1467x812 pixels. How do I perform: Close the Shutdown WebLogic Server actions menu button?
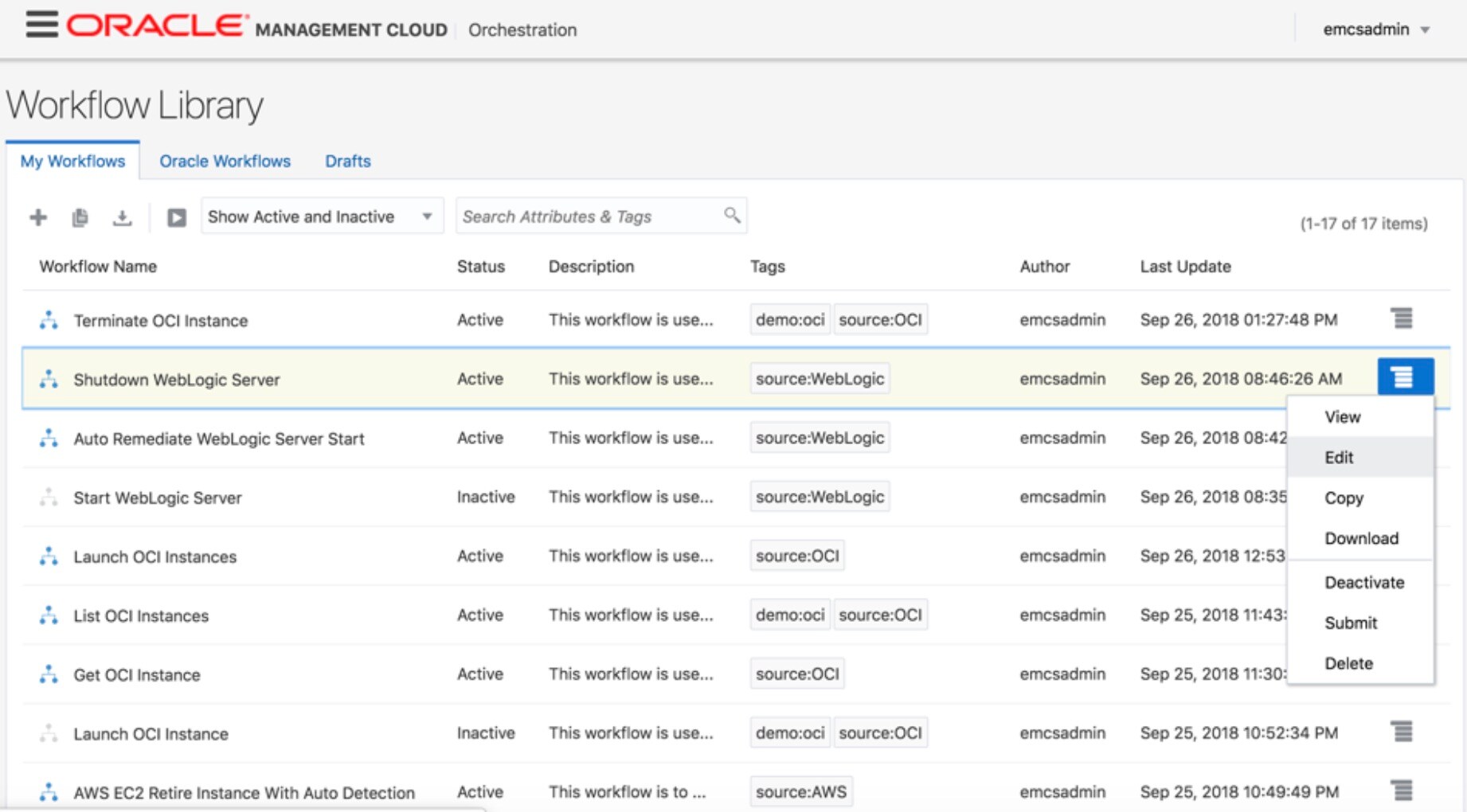pos(1405,377)
